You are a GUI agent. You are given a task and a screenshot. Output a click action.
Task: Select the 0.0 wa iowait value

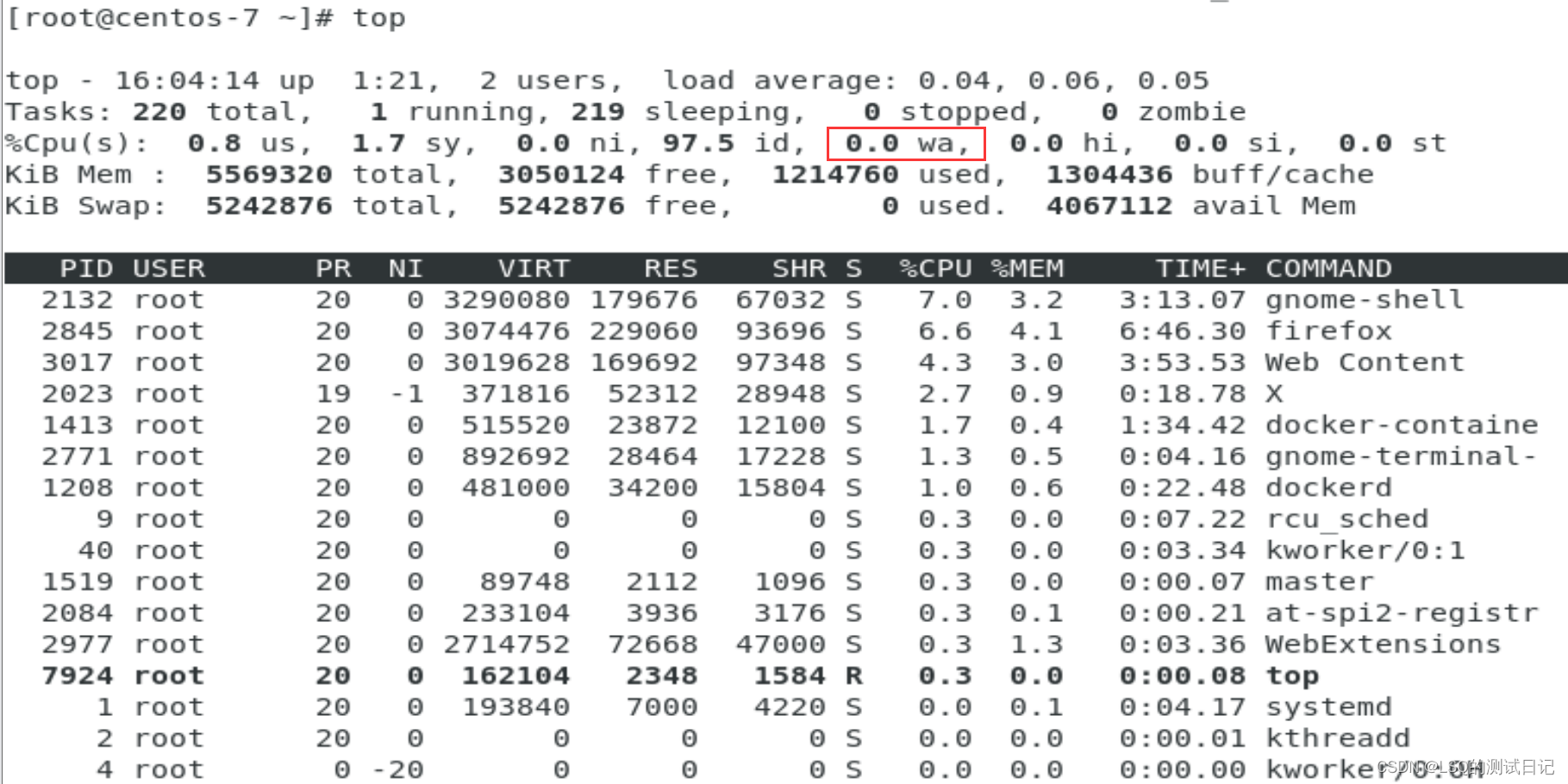906,143
